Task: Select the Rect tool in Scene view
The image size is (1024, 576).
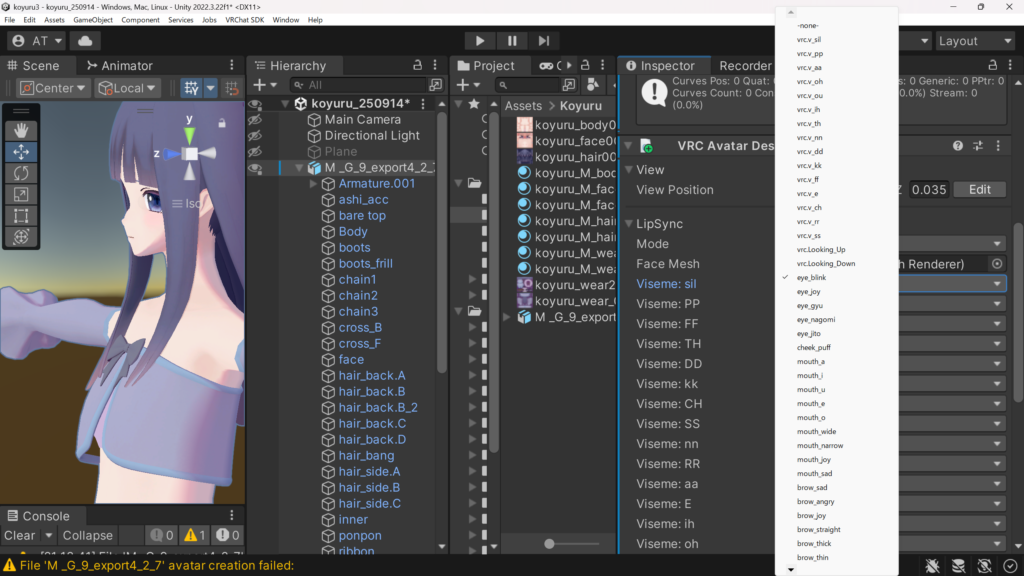Action: click(x=22, y=215)
